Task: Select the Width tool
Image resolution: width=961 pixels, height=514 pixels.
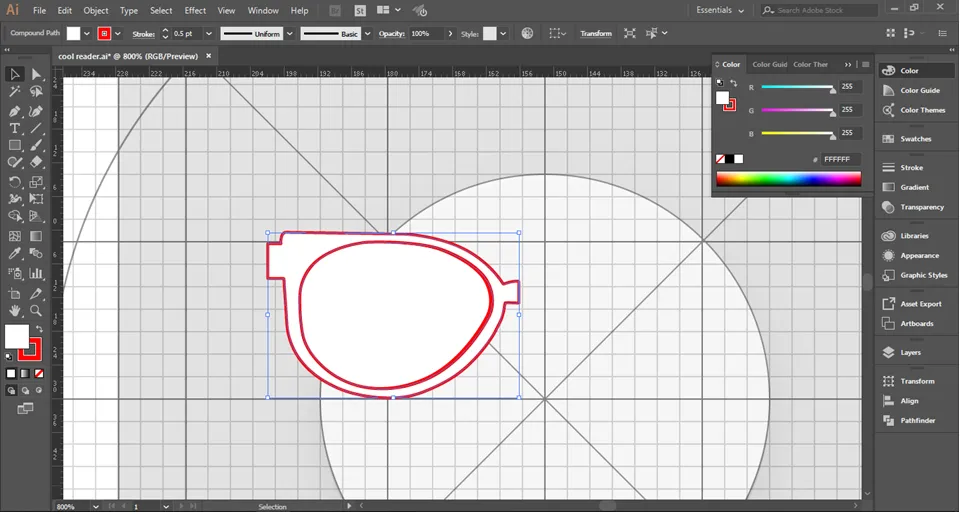Action: click(x=15, y=199)
